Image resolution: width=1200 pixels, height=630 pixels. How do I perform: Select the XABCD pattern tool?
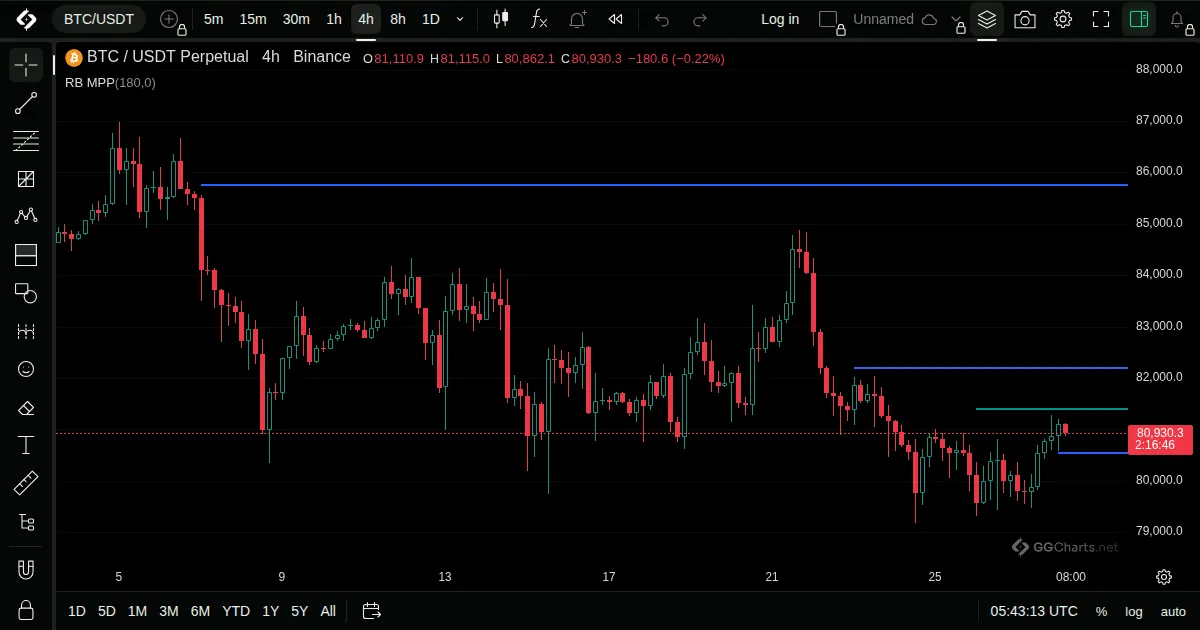tap(26, 217)
